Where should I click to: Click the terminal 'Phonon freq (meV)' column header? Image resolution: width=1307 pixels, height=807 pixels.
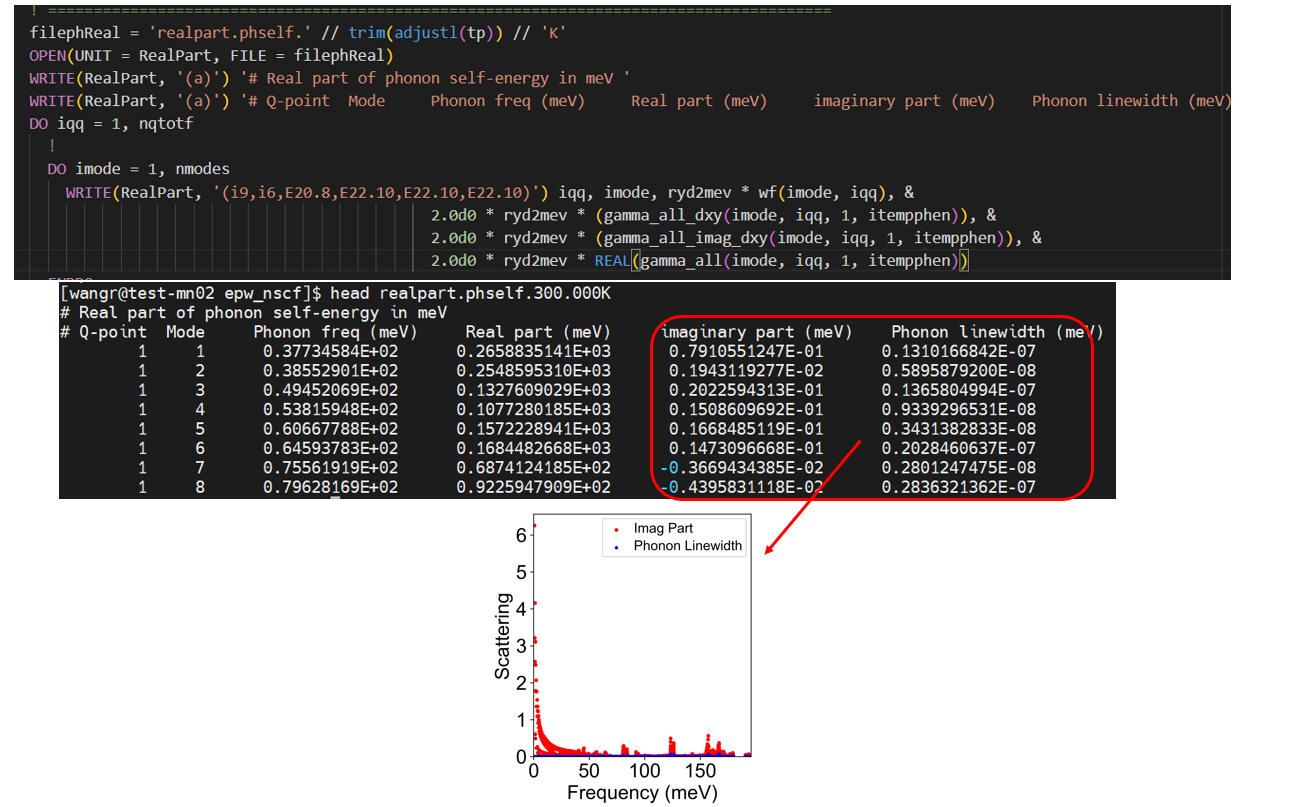(x=335, y=332)
